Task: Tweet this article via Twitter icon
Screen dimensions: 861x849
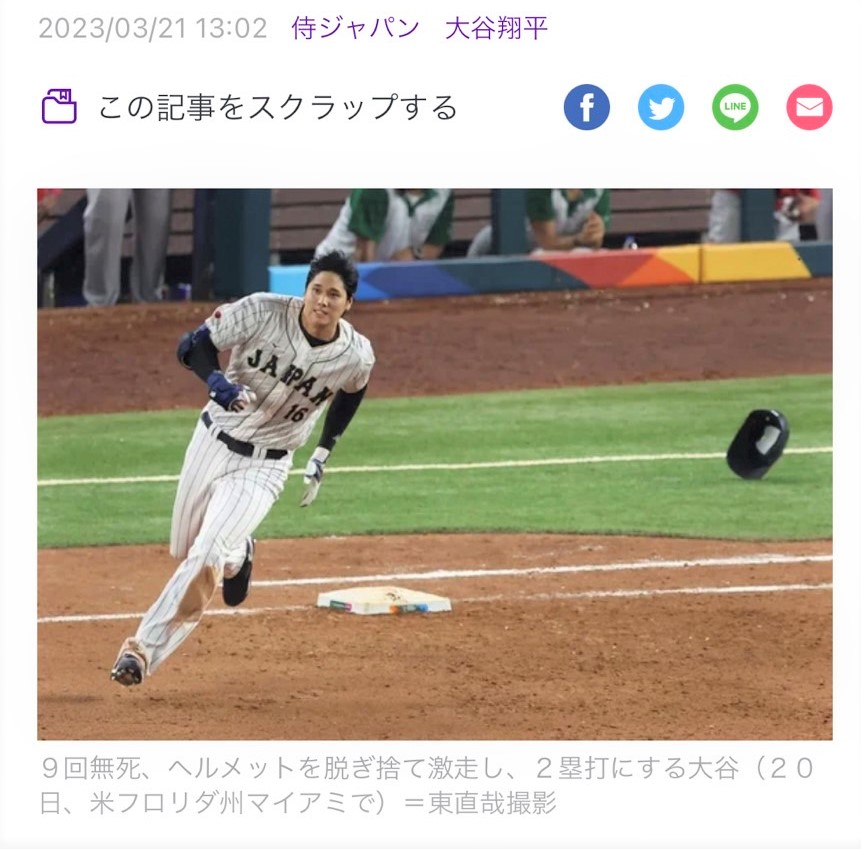Action: click(x=661, y=107)
